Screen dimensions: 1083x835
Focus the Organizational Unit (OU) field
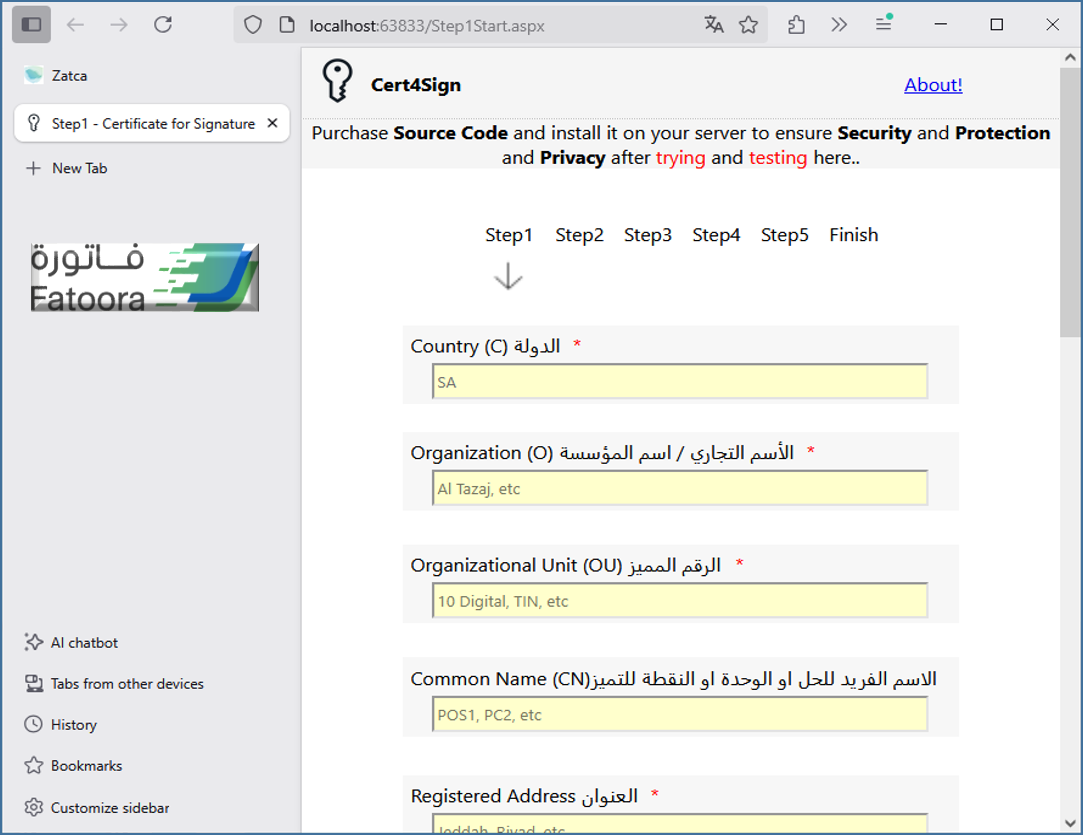tap(679, 601)
